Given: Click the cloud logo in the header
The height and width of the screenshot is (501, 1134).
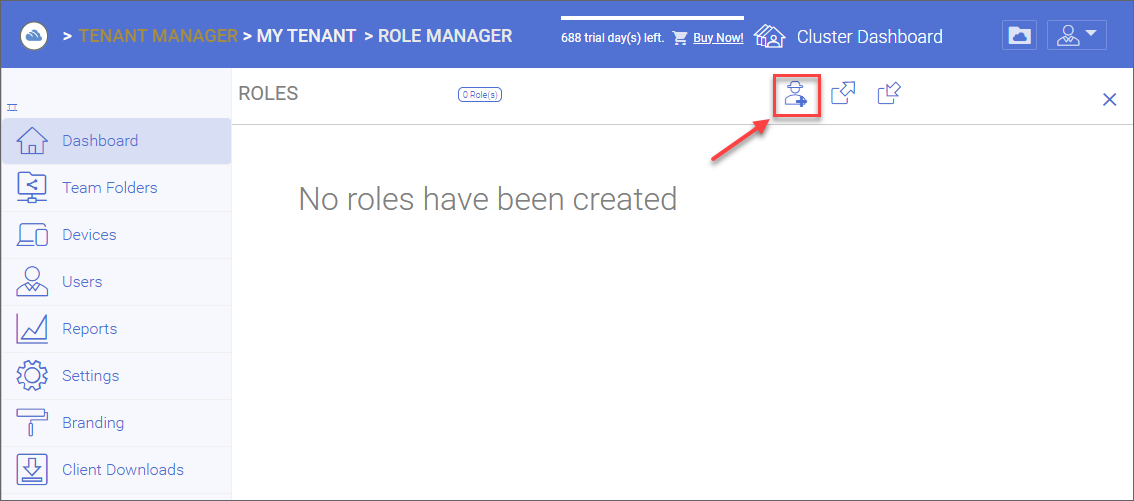Looking at the screenshot, I should click(x=34, y=35).
